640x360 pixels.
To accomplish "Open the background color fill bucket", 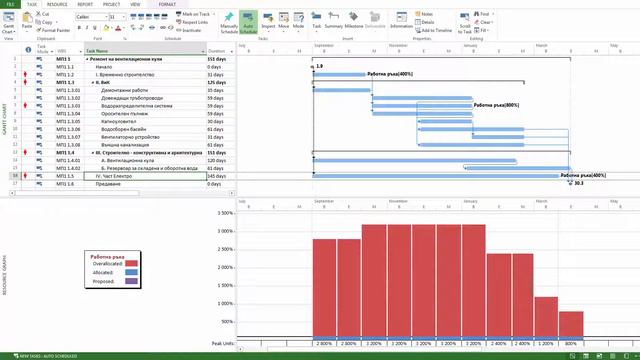I will click(x=106, y=28).
